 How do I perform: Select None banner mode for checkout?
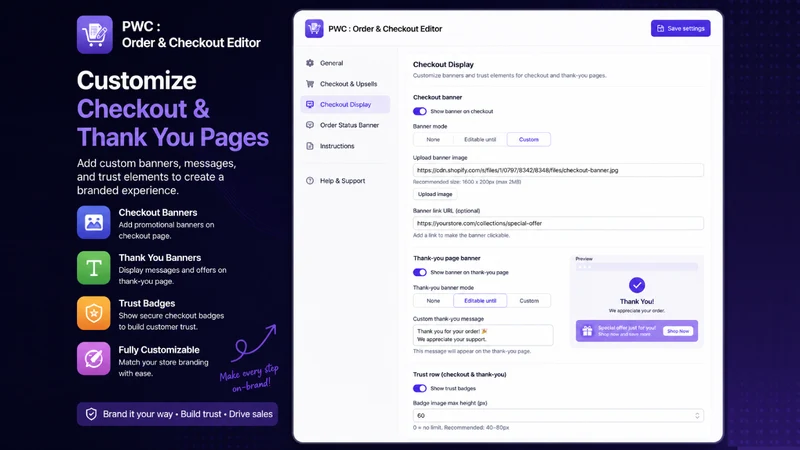click(433, 139)
